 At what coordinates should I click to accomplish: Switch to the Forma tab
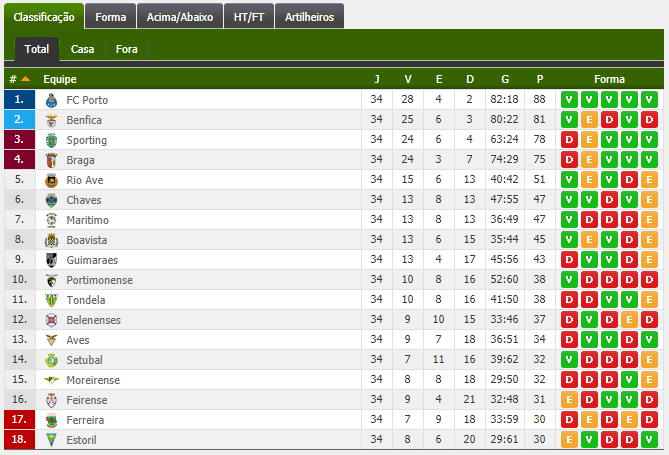pos(111,16)
